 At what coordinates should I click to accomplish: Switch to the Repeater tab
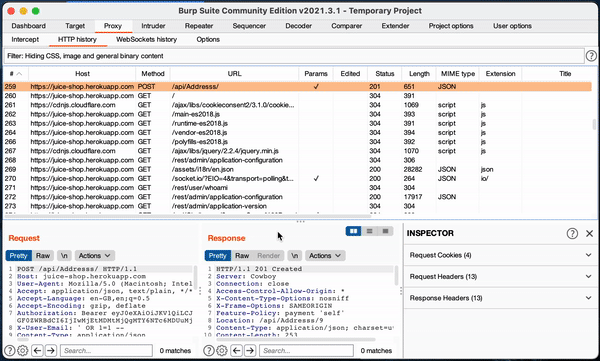click(199, 26)
